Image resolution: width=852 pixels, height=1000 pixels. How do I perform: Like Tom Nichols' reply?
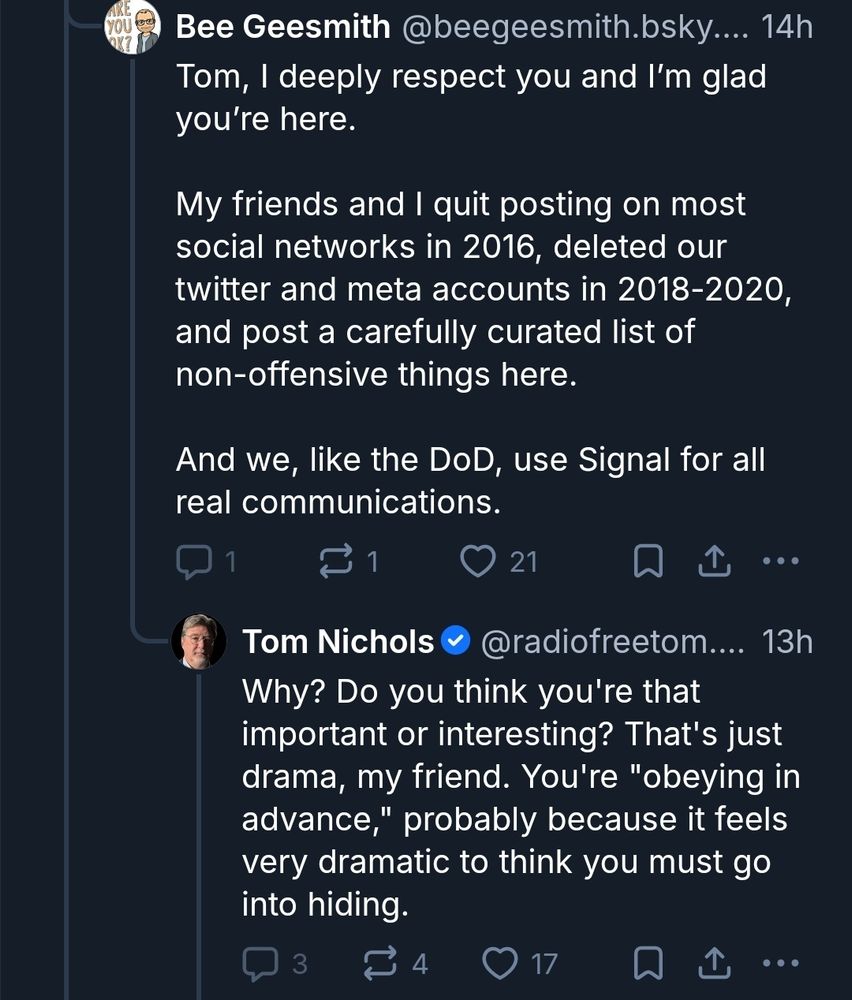(x=499, y=964)
